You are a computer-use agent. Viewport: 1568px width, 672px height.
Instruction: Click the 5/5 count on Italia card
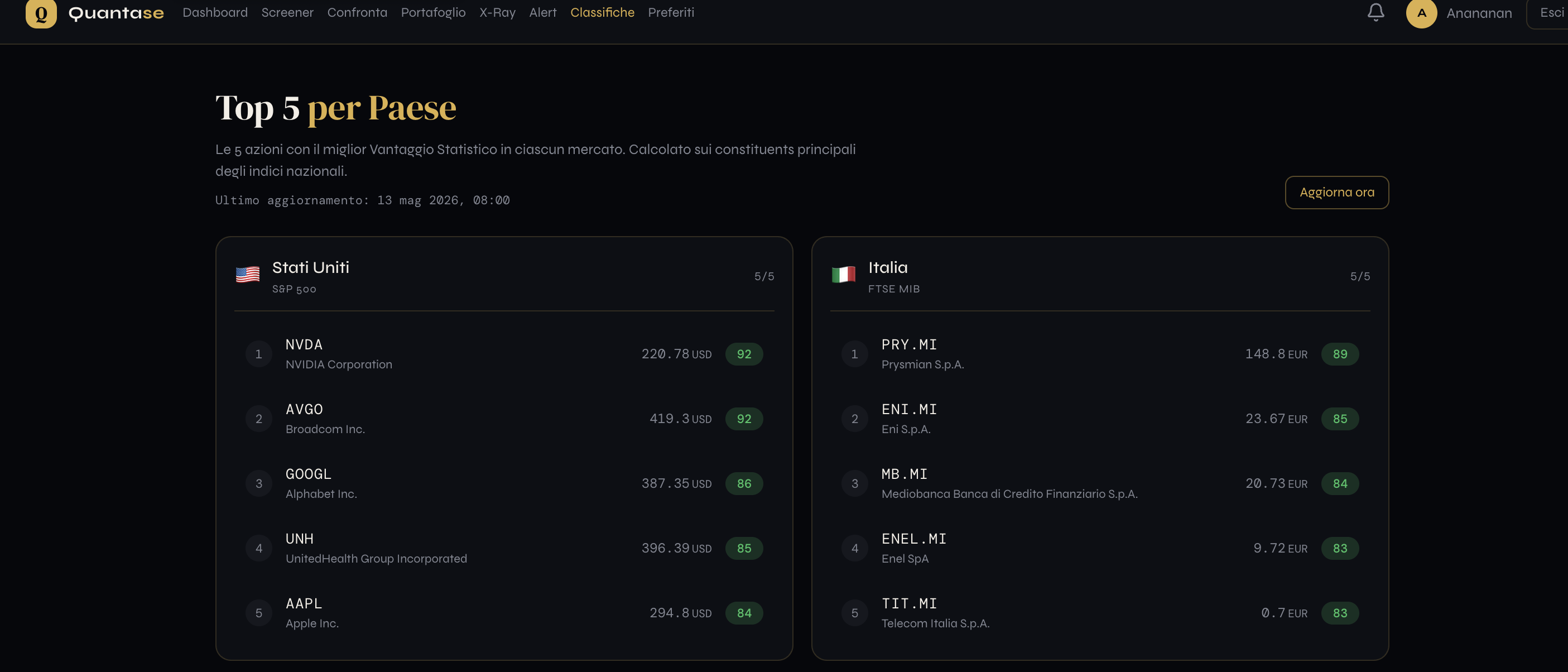pos(1360,276)
